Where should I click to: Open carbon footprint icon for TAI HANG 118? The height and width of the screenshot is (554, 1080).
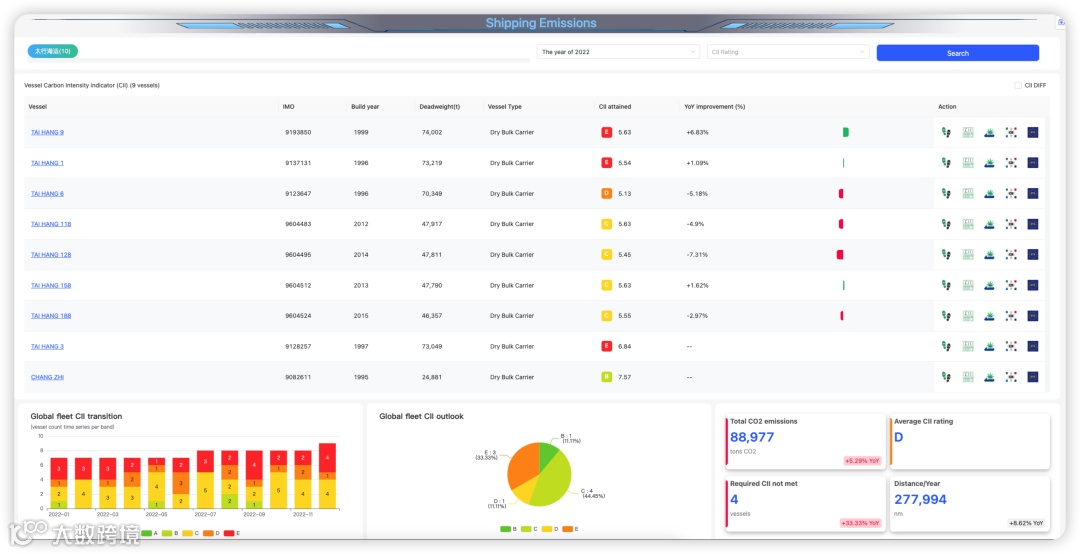pyautogui.click(x=946, y=224)
